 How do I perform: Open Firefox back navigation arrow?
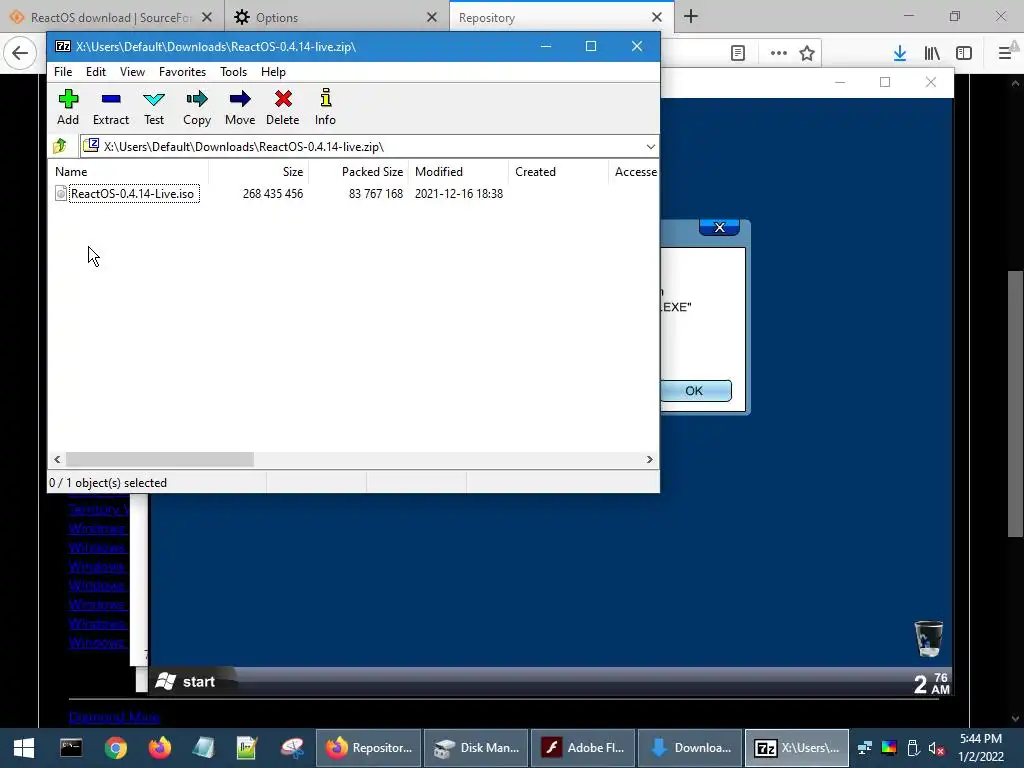[x=20, y=53]
